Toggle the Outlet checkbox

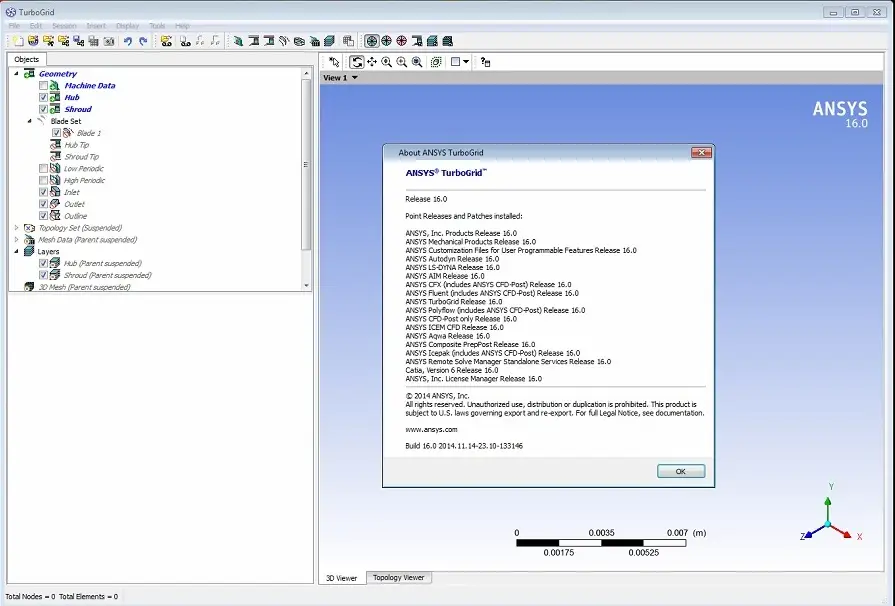[x=43, y=204]
